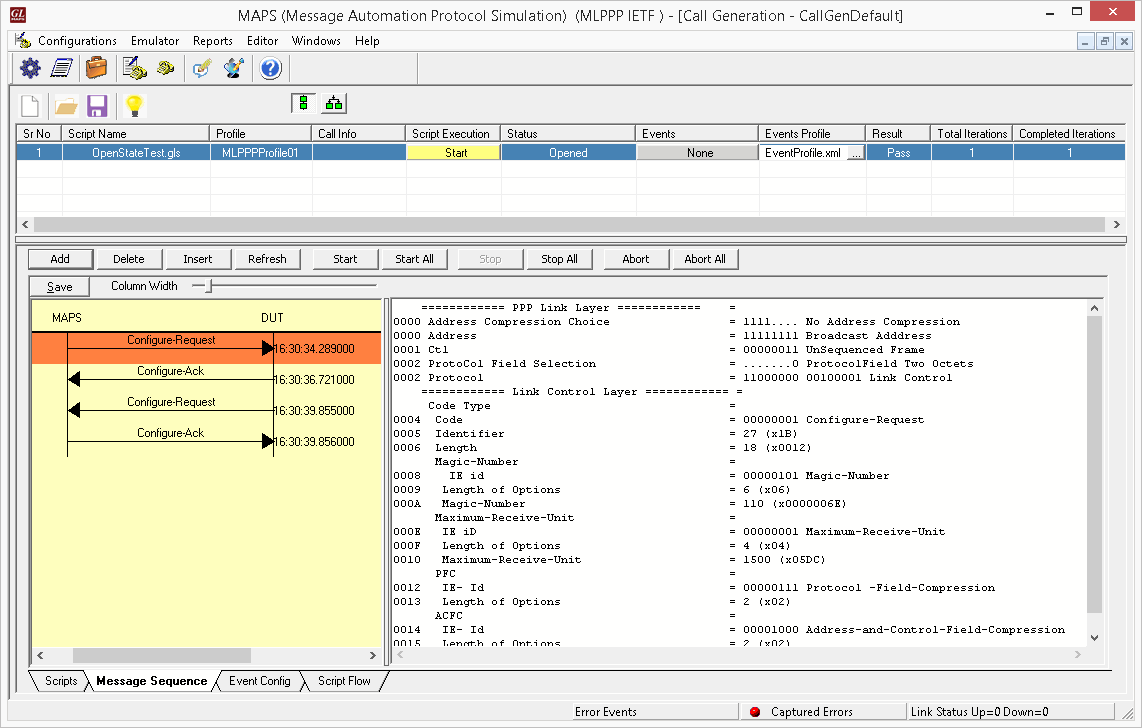Click the child window icon beside Configurations
Screen dimensions: 1142x728
(x=23, y=41)
